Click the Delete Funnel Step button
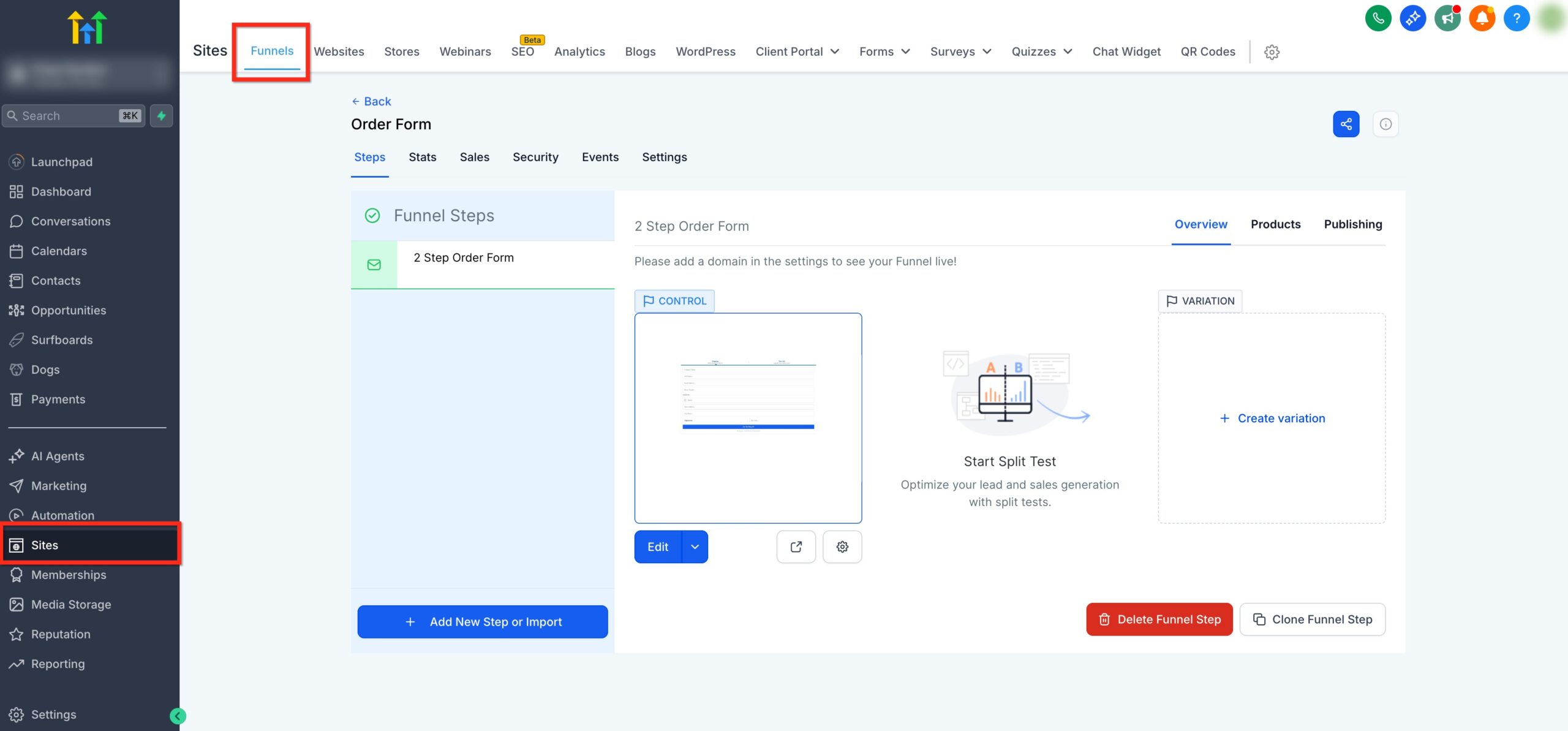 pos(1158,619)
